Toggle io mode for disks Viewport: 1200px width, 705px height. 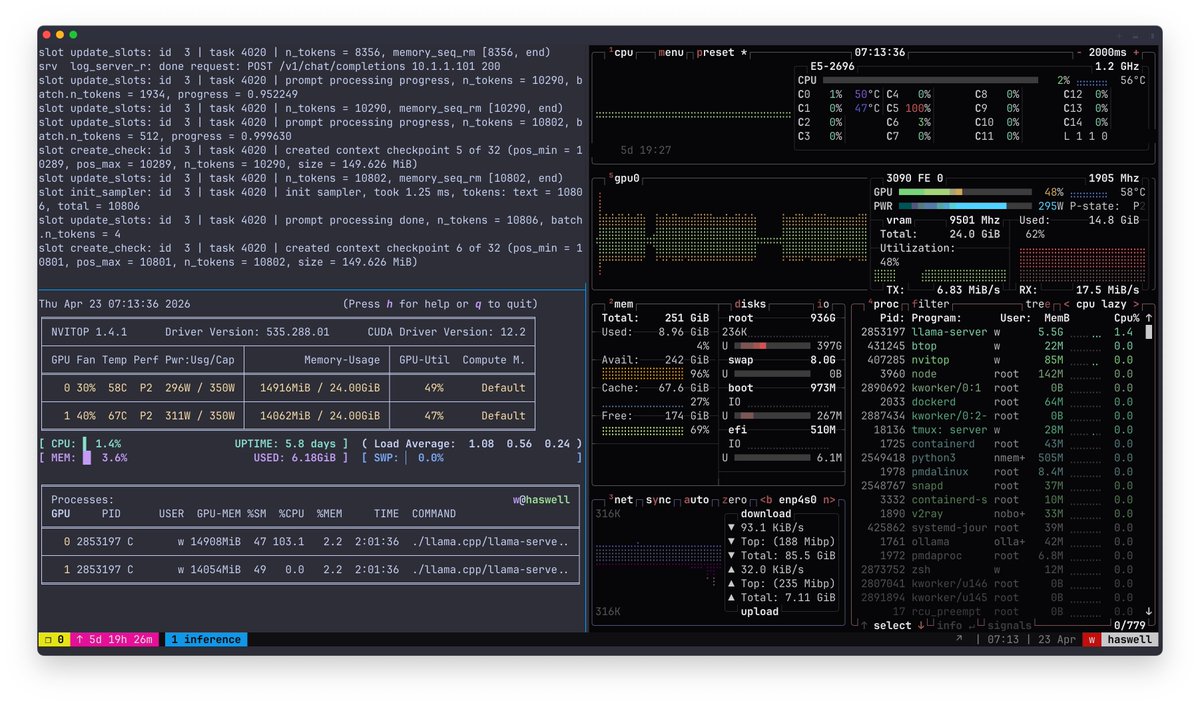pyautogui.click(x=823, y=304)
